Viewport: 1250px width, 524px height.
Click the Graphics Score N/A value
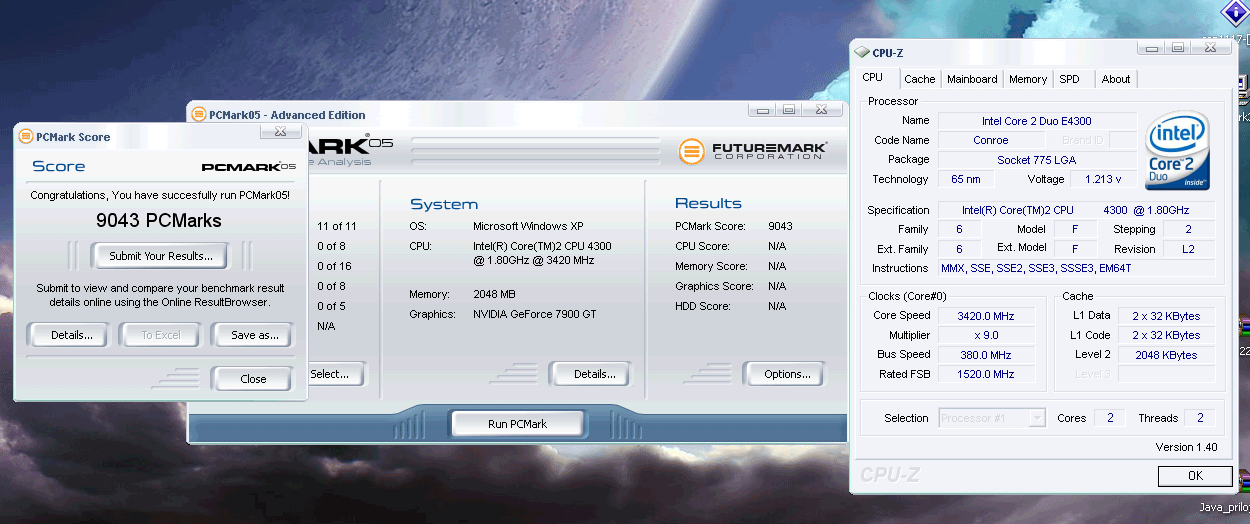777,286
